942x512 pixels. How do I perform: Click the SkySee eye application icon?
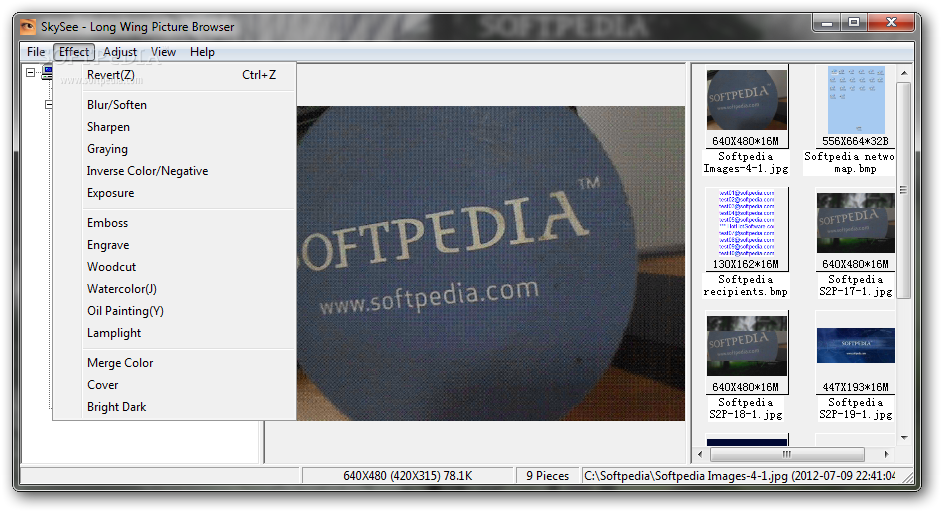28,27
